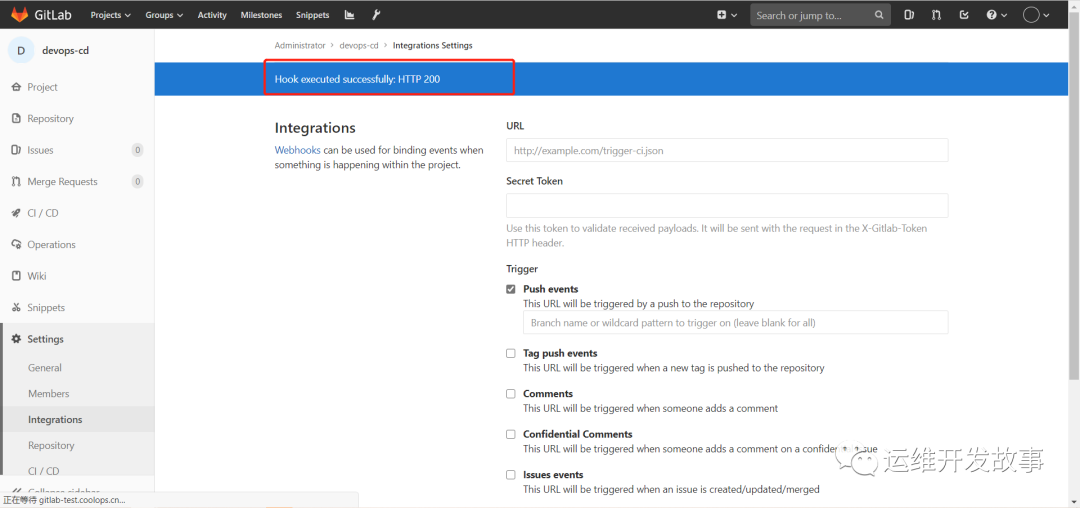Open the To-Do list icon in the top bar

click(964, 14)
